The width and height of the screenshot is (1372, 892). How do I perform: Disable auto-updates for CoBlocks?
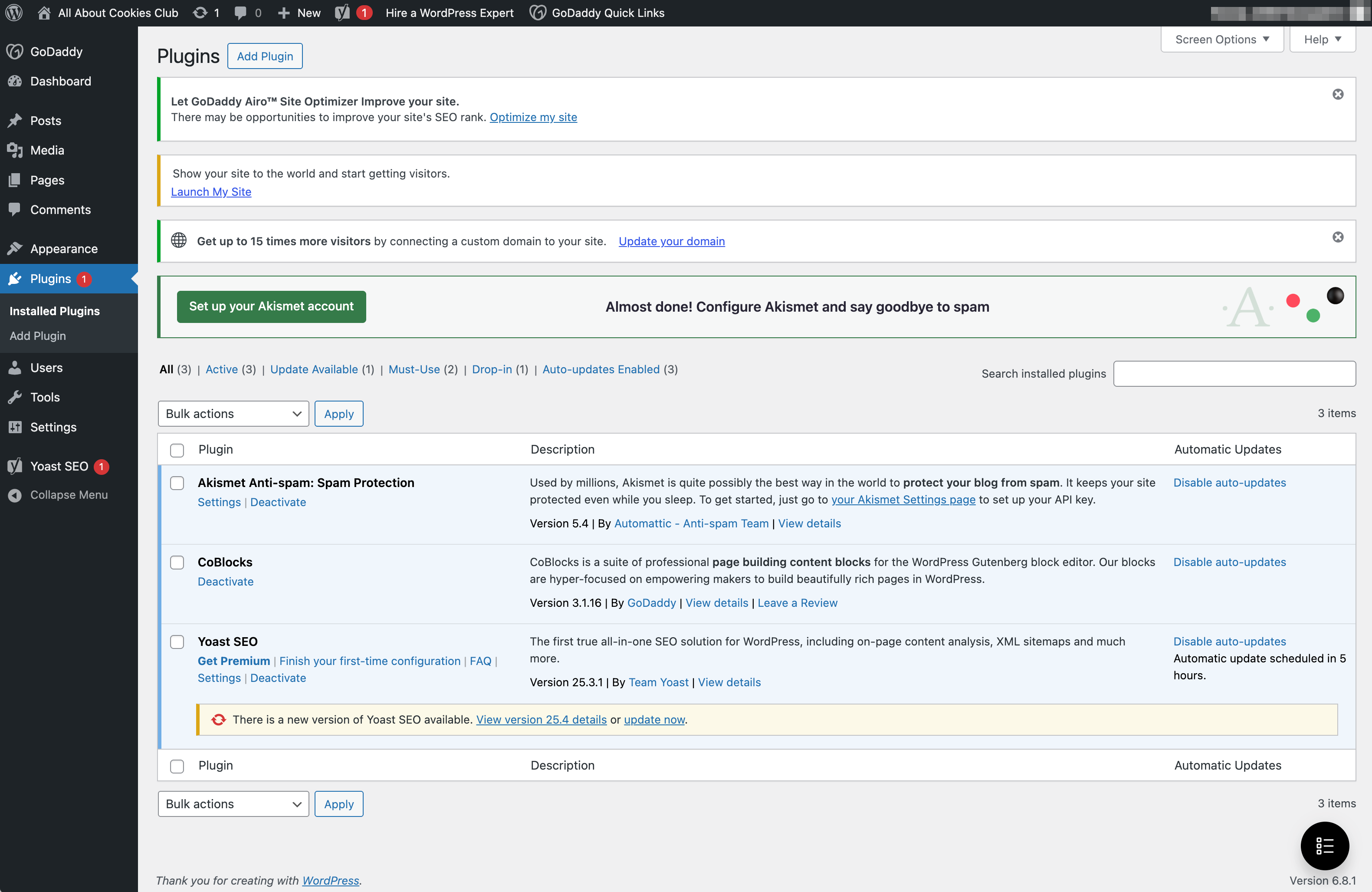pyautogui.click(x=1230, y=562)
